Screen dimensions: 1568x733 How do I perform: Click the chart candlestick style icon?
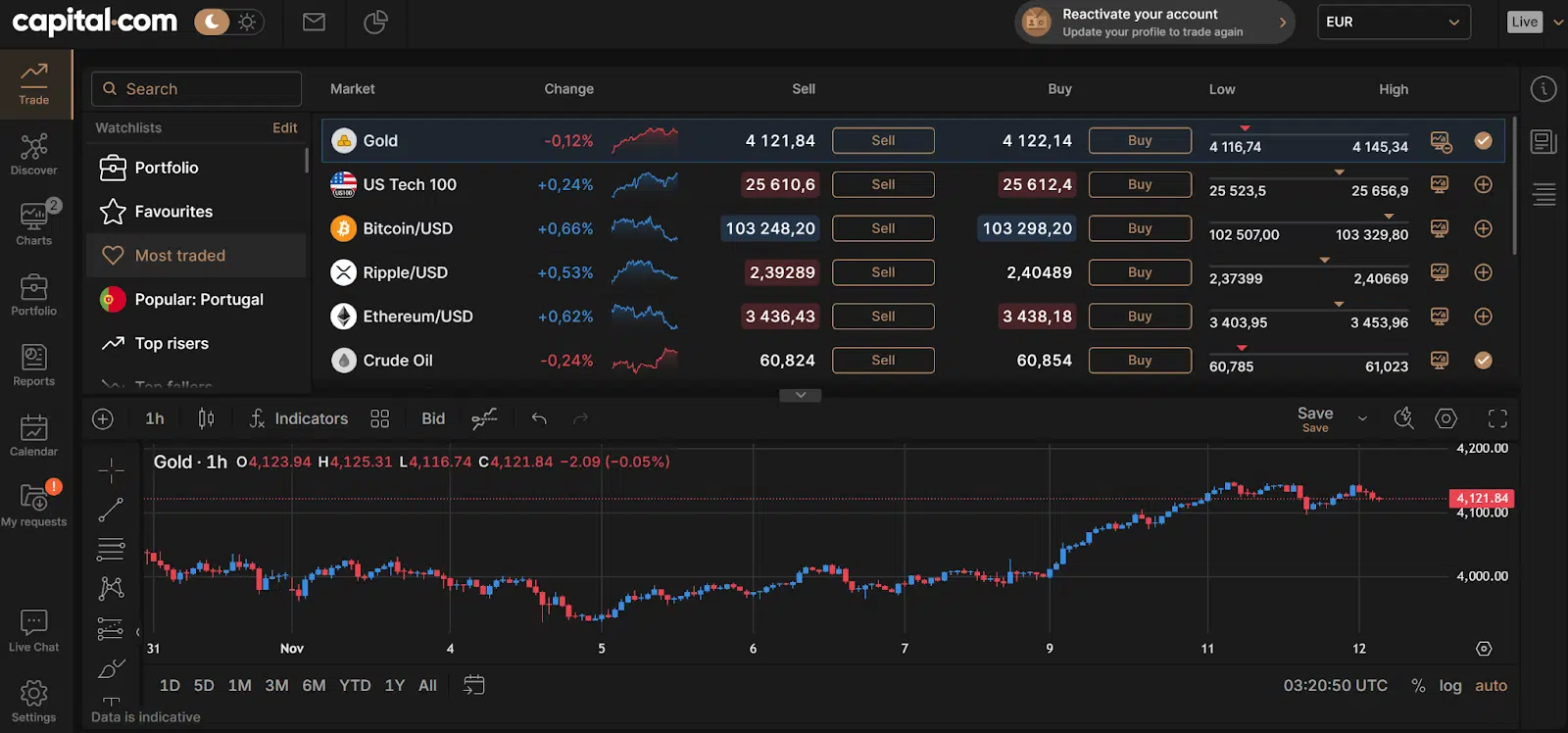point(206,418)
